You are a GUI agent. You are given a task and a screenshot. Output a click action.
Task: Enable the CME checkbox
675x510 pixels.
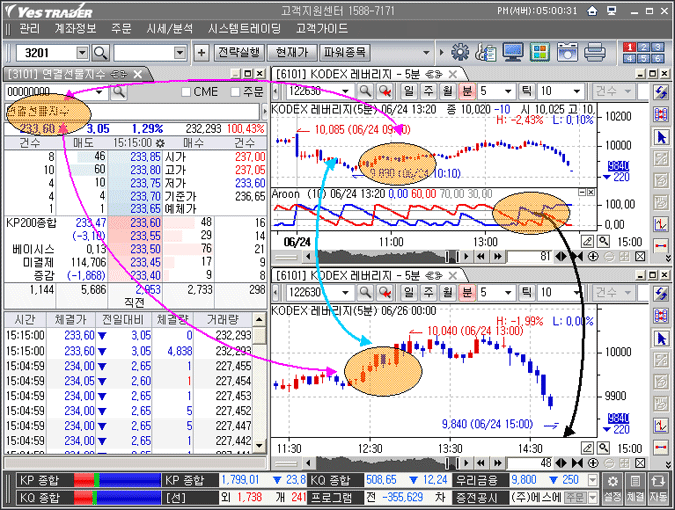[x=185, y=92]
